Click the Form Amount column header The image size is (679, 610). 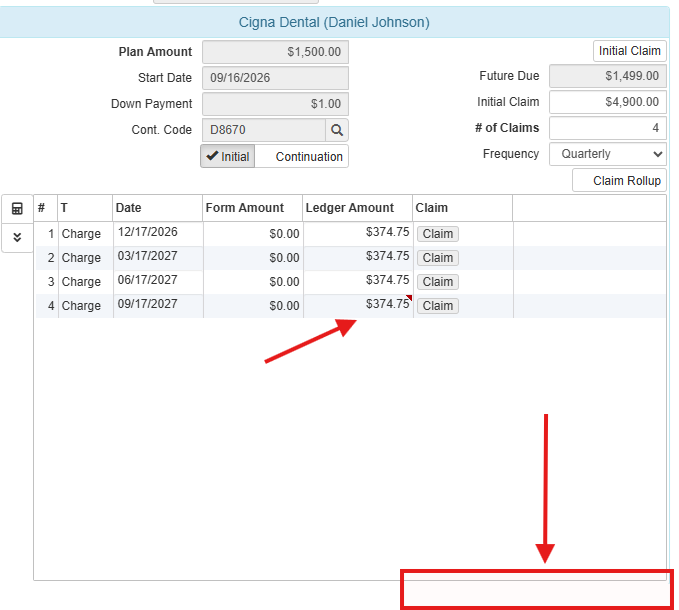pyautogui.click(x=252, y=208)
